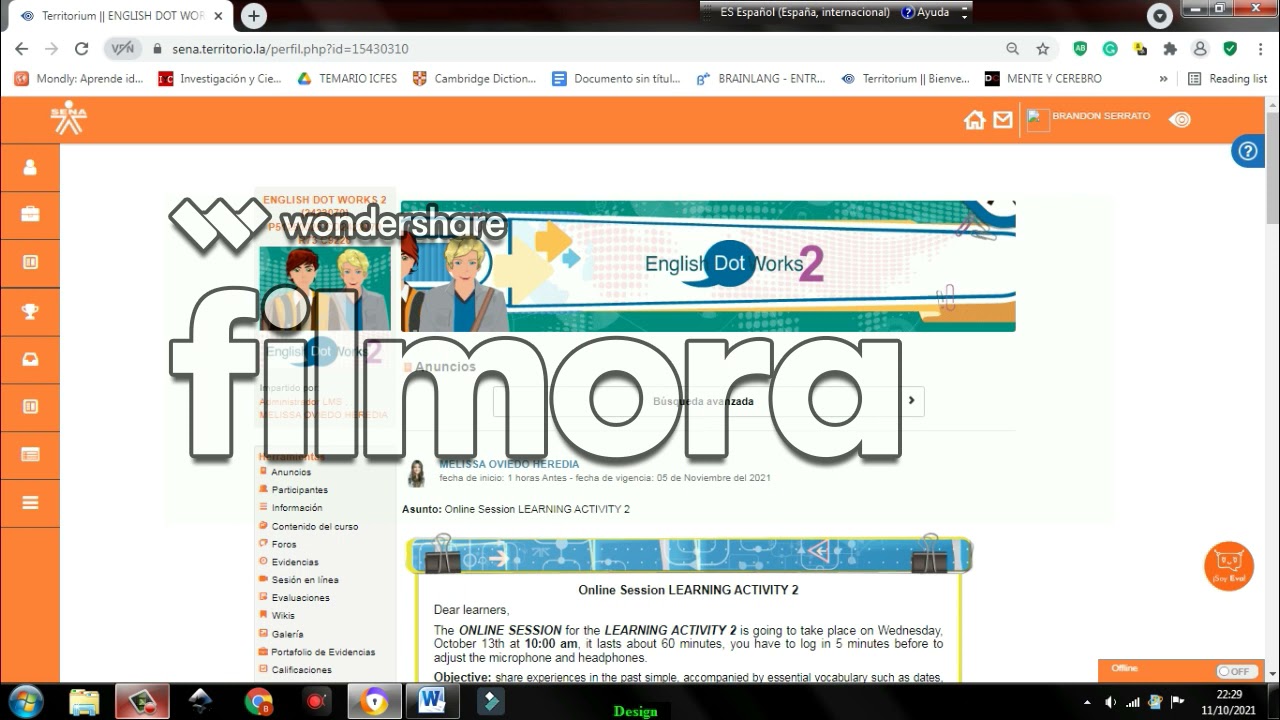Open the green shield extension icon
Screen dimensions: 1280x720
(x=1230, y=48)
